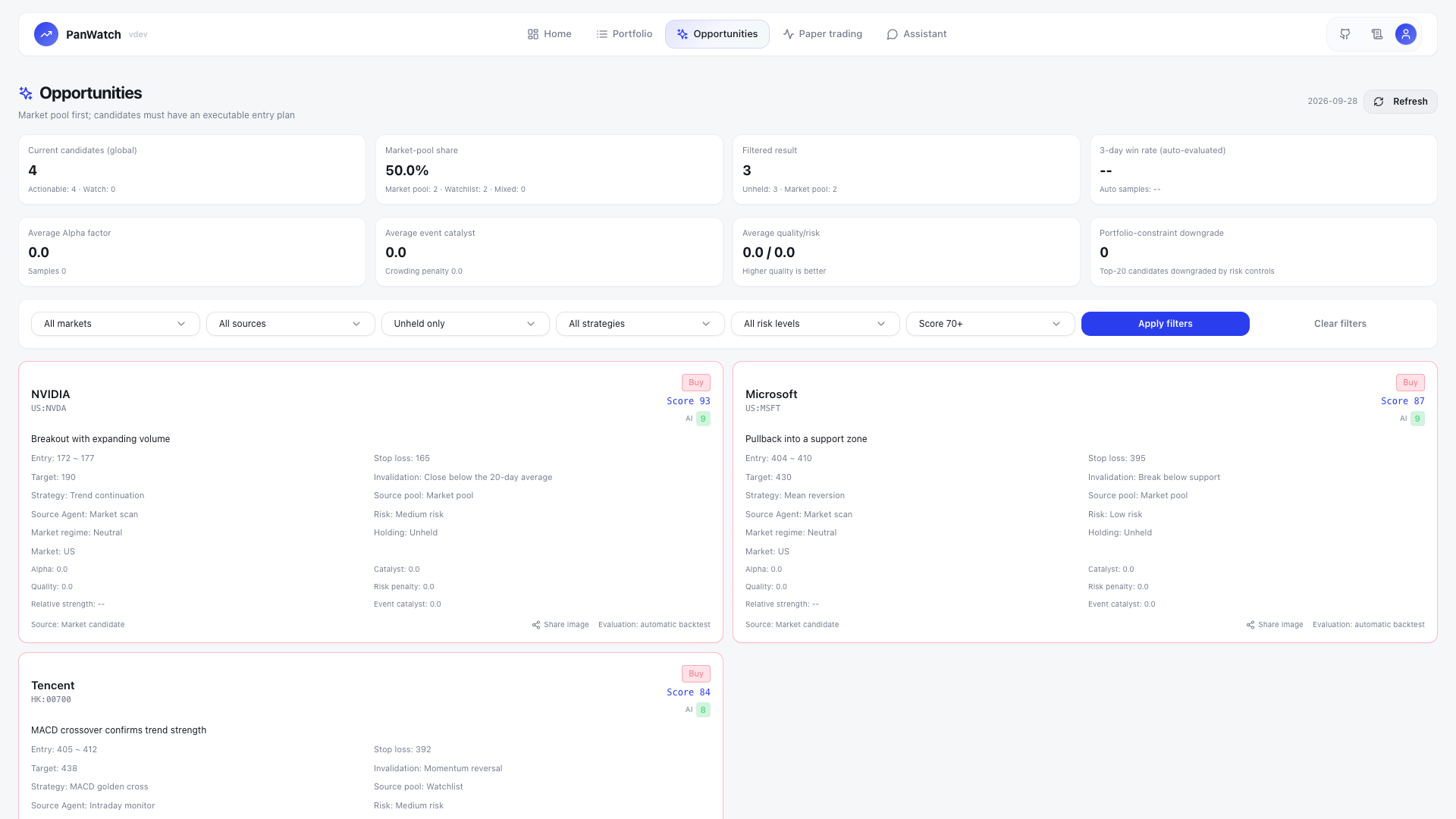Click Microsoft 'Evaluation: automatic backtest' label
This screenshot has height=819, width=1456.
pyautogui.click(x=1369, y=625)
